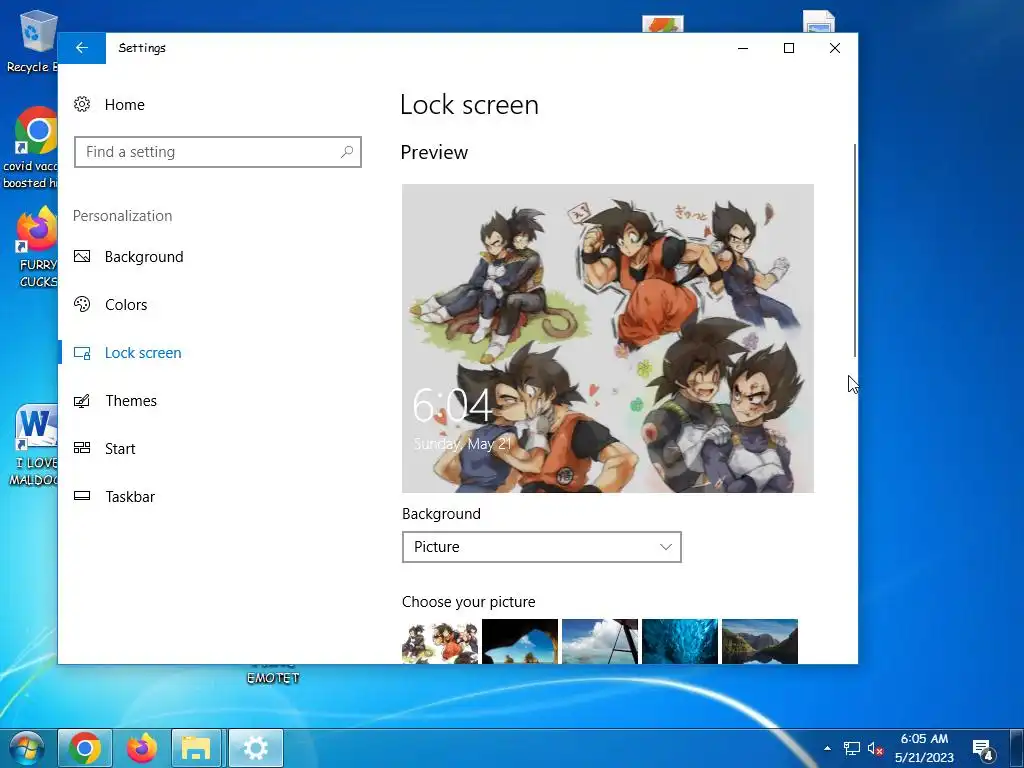Click the Home gear icon

(82, 104)
